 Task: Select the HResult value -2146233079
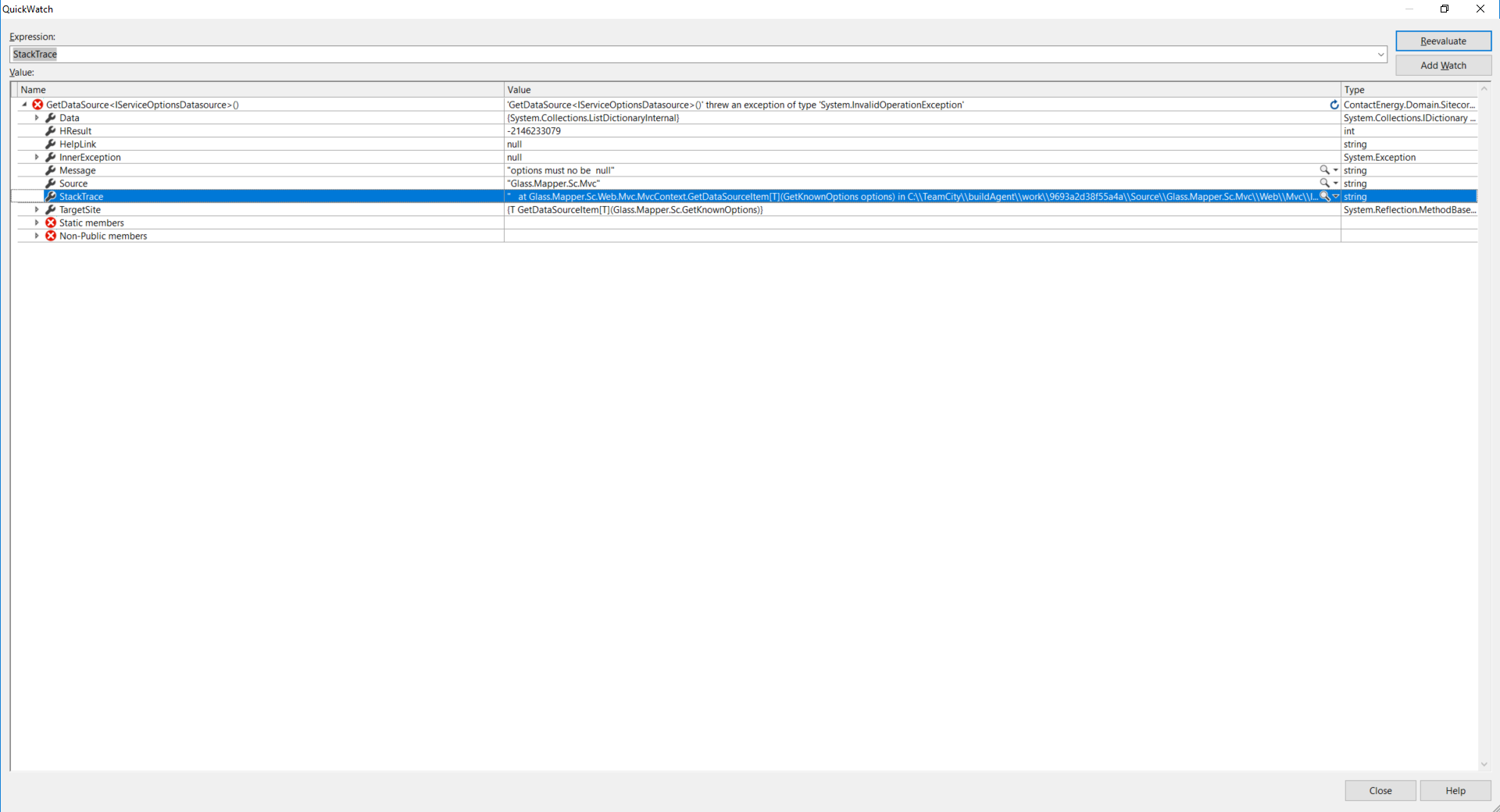coord(534,131)
